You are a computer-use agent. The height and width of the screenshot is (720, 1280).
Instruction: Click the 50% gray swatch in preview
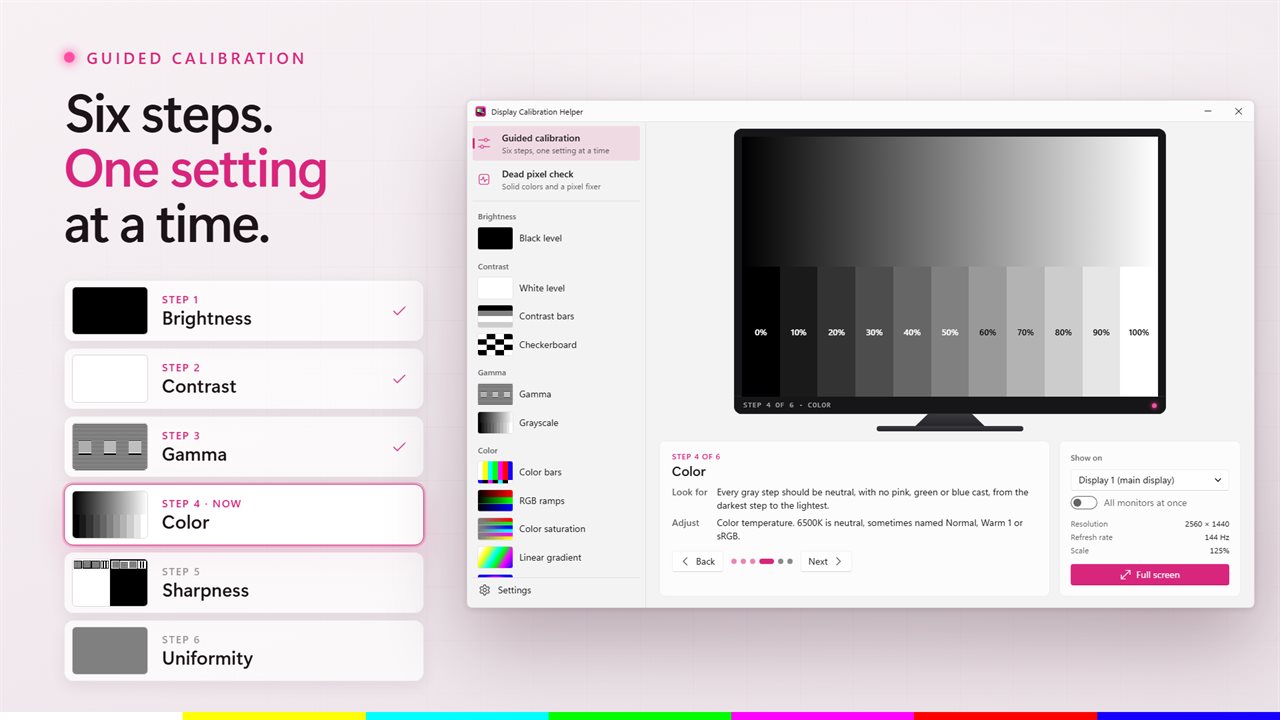pos(950,332)
